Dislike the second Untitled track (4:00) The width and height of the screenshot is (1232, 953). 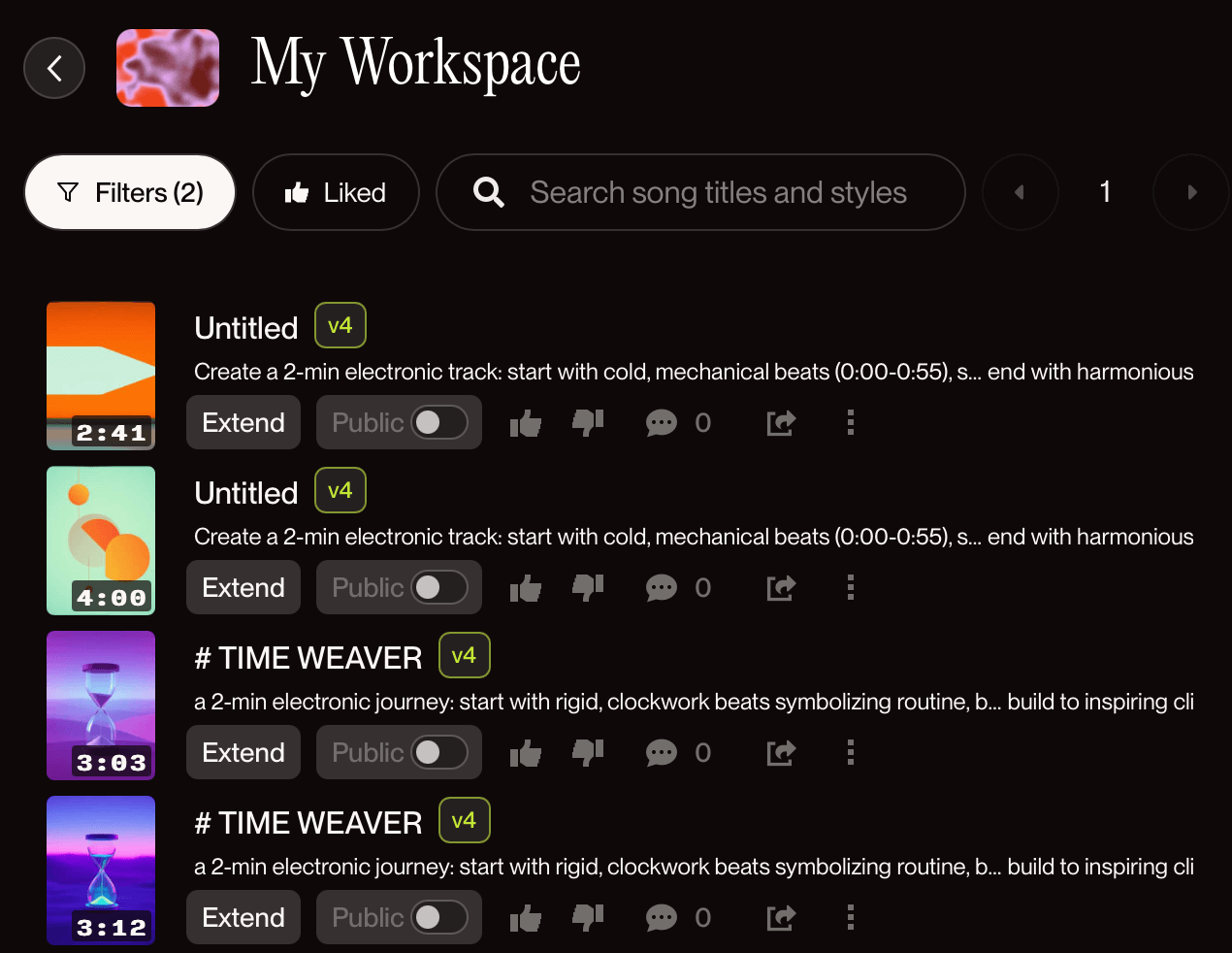tap(588, 587)
